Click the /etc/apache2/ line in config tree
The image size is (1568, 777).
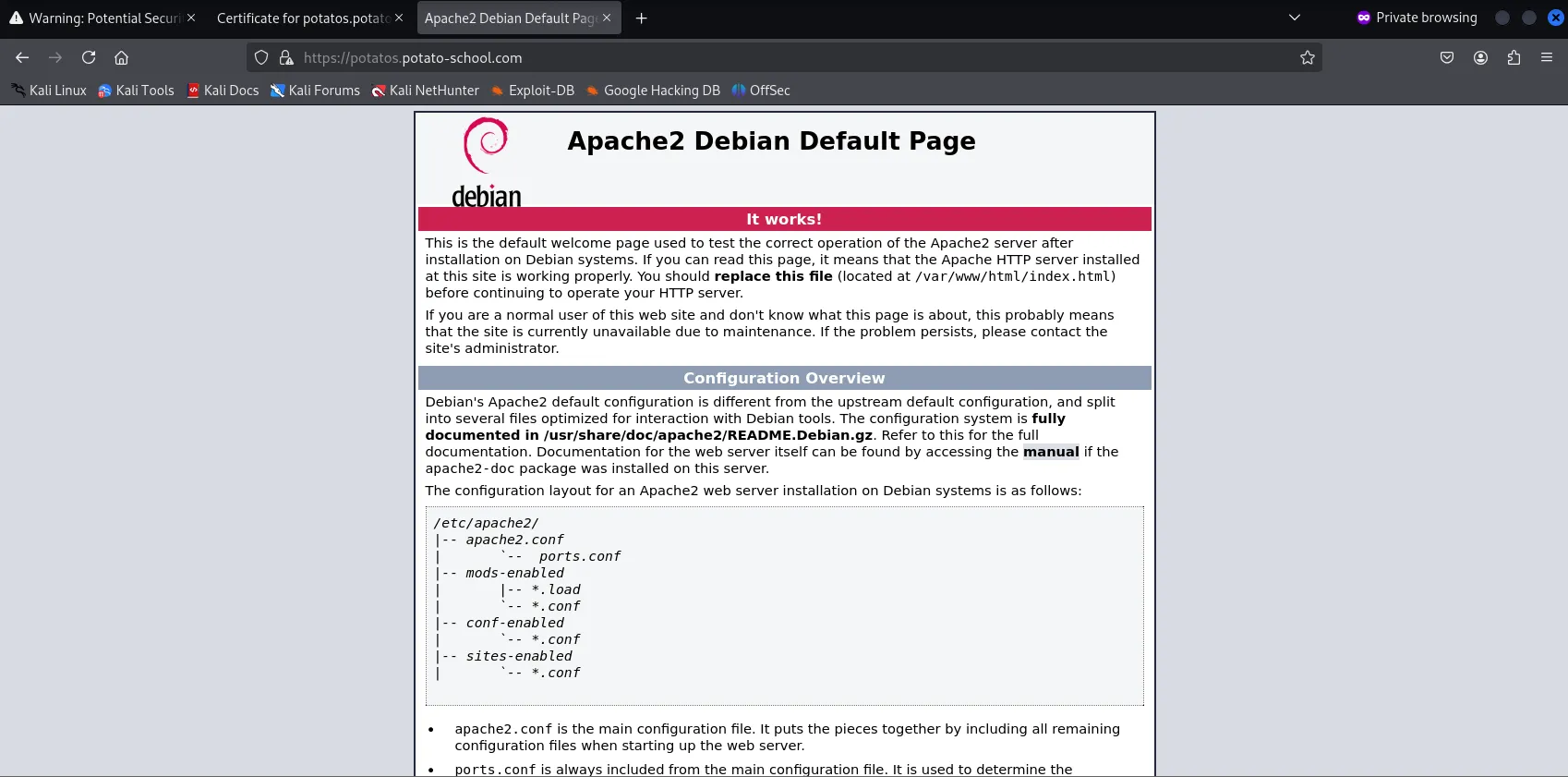(486, 523)
